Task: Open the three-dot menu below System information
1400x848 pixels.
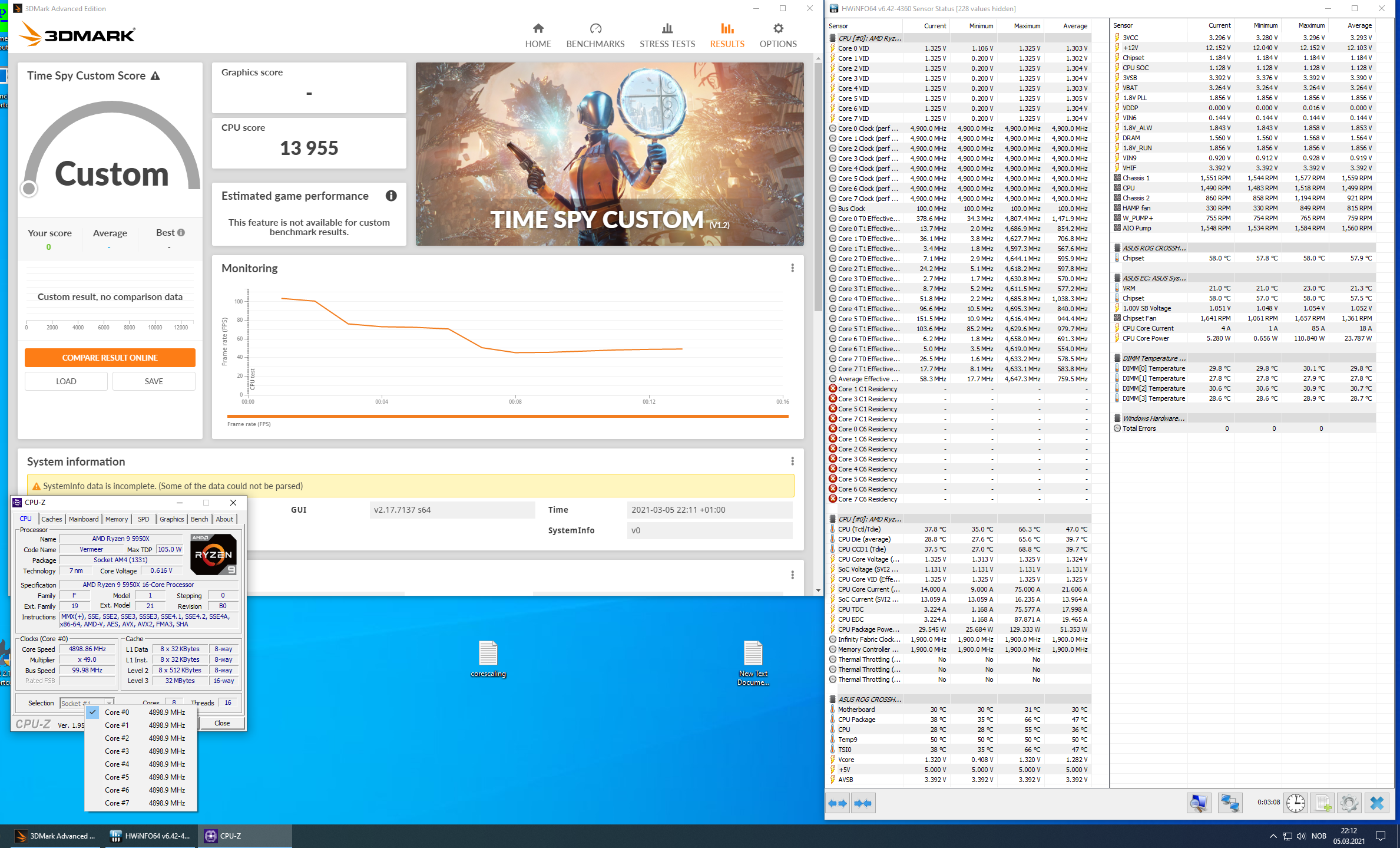Action: coord(792,575)
